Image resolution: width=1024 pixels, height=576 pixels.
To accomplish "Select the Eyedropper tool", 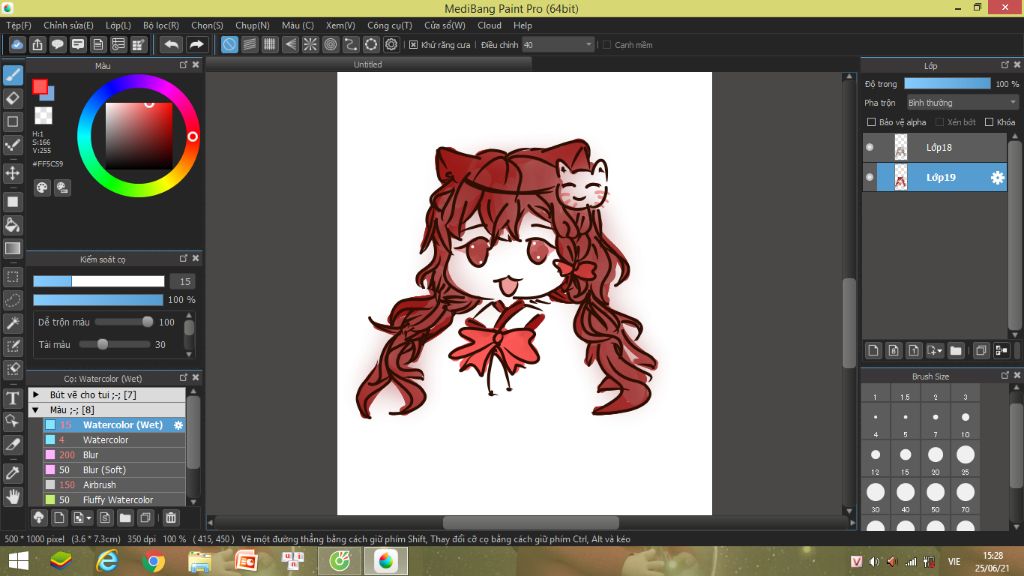I will [x=12, y=473].
